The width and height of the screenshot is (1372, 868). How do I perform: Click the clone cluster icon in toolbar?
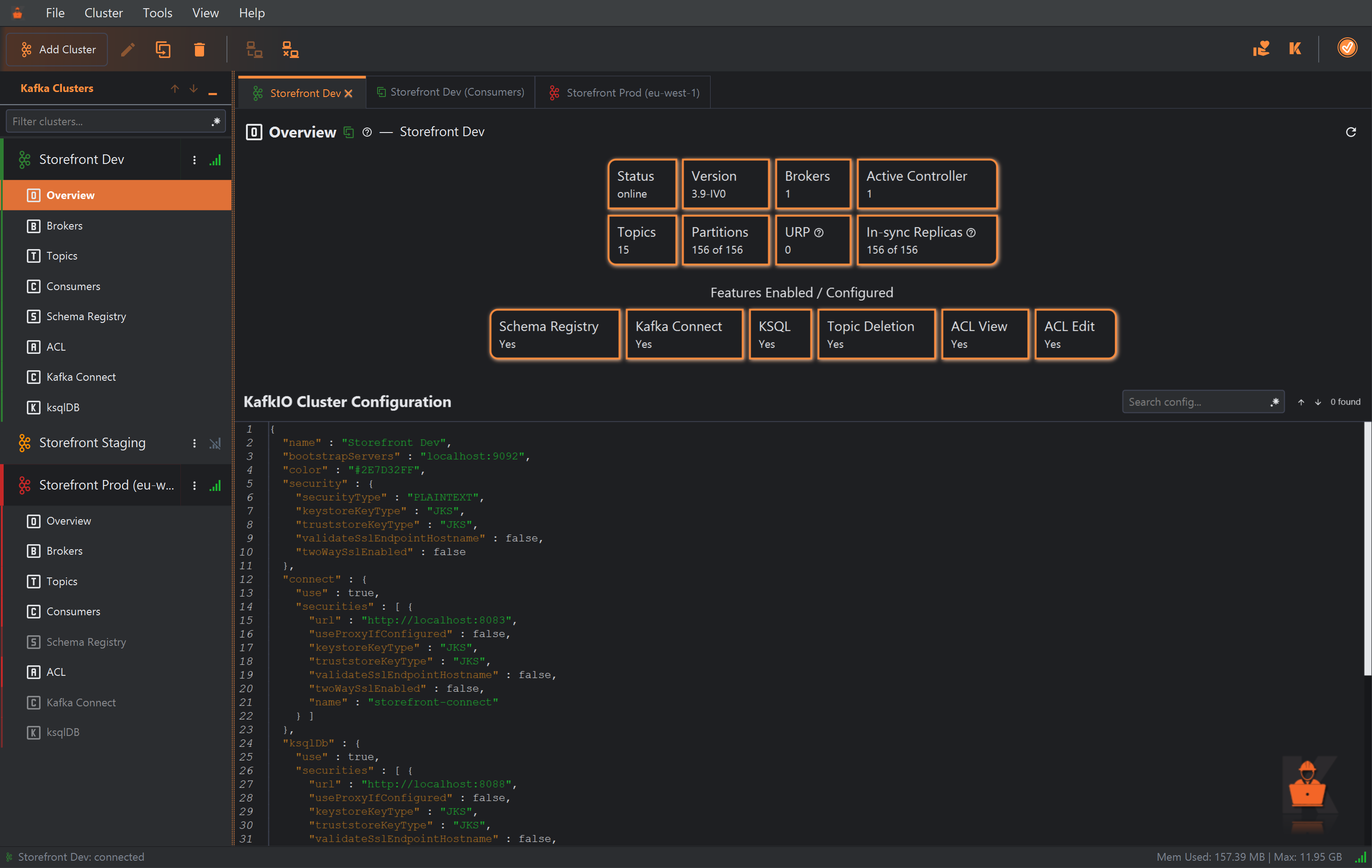tap(164, 50)
